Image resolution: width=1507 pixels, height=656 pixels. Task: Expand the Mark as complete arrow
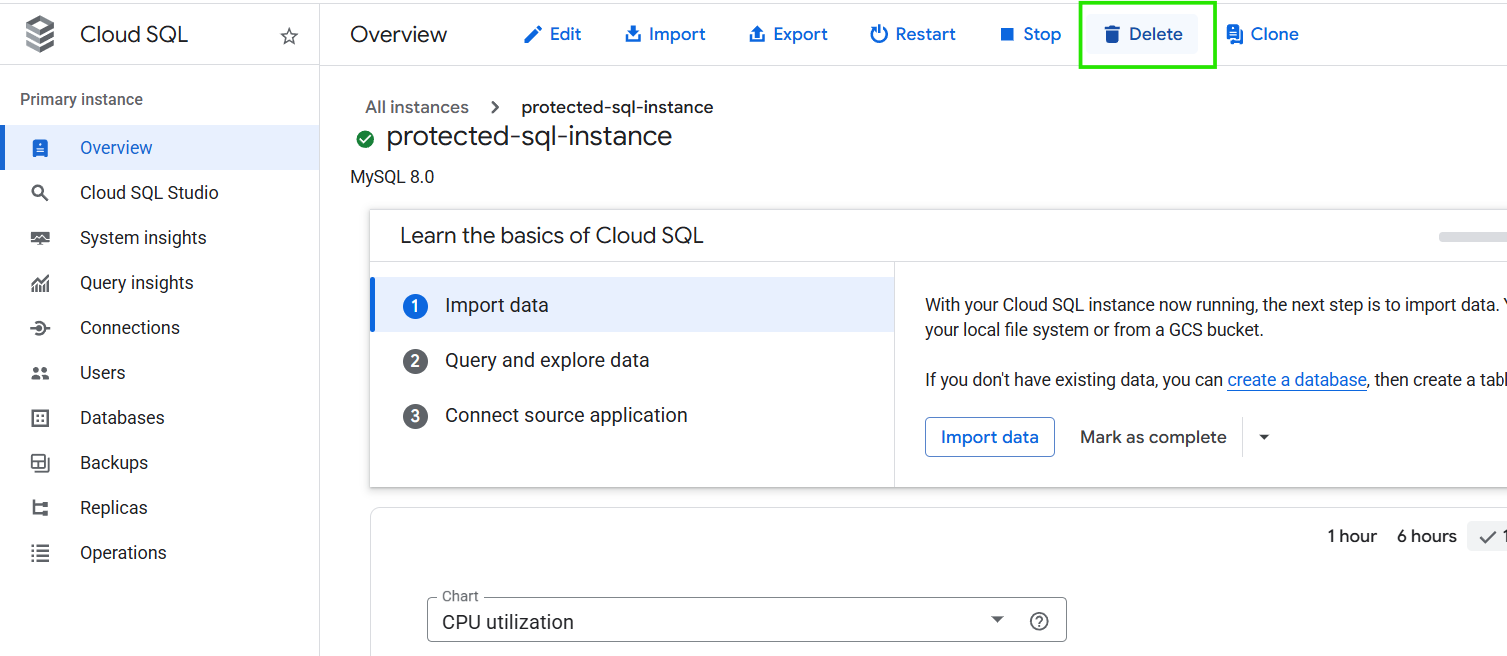1264,437
